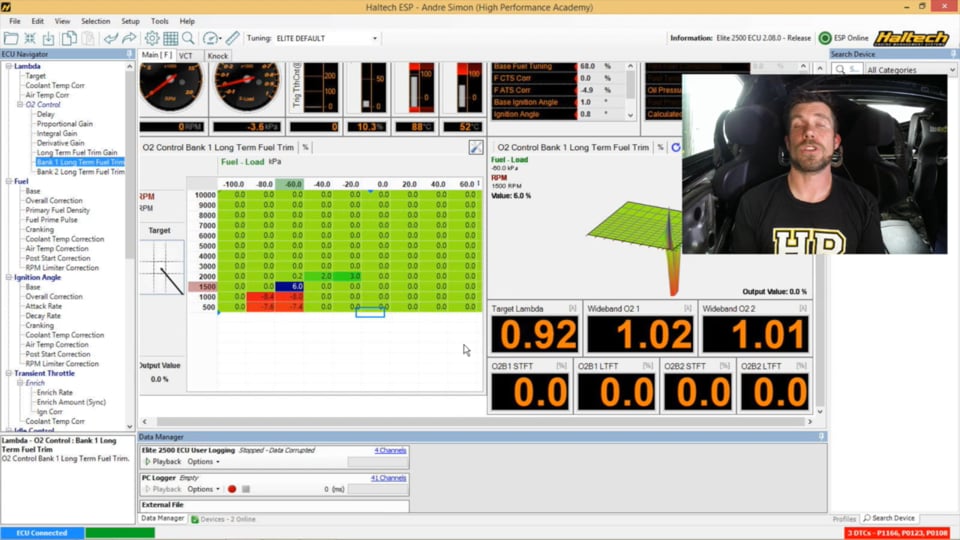This screenshot has height=540, width=960.
Task: Open the Help menu
Action: pyautogui.click(x=187, y=21)
